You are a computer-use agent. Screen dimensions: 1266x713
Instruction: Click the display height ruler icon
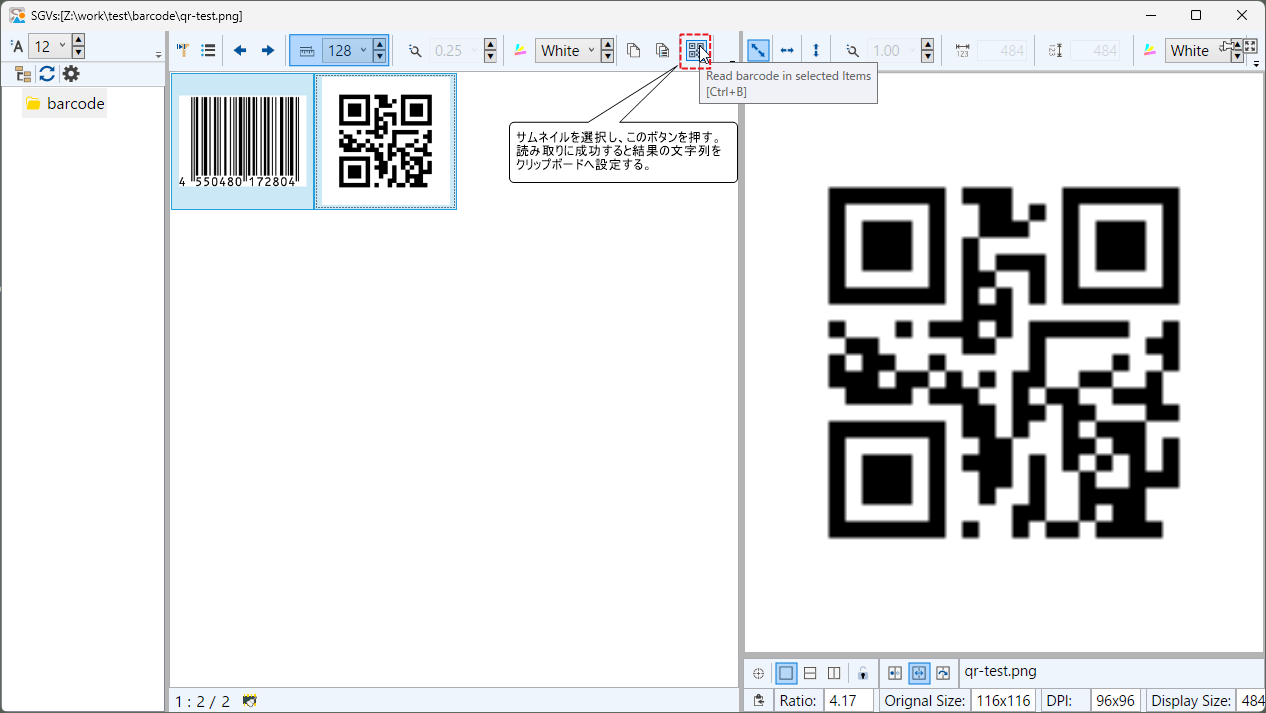pos(1055,50)
